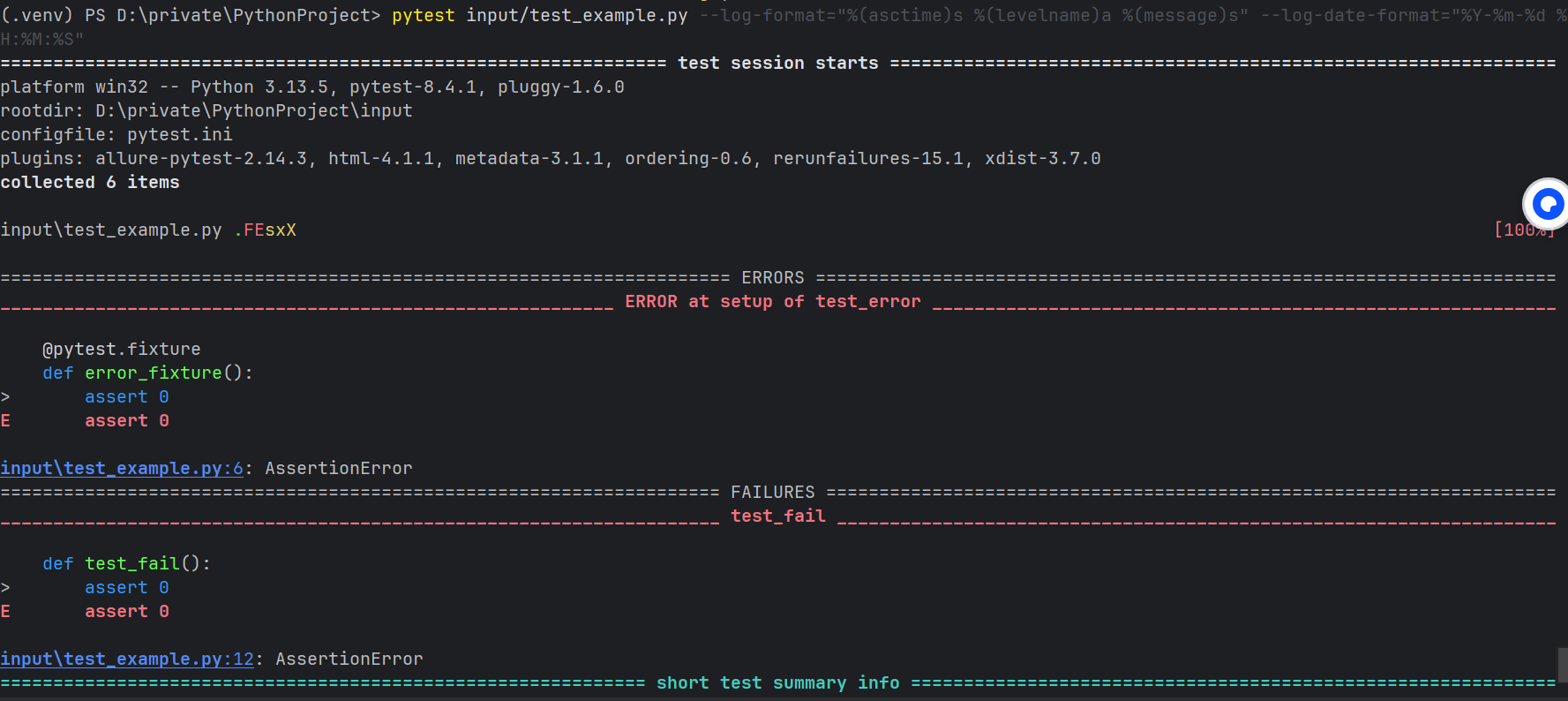Image resolution: width=1568 pixels, height=701 pixels.
Task: Click the terminal scrollbar thumb
Action: (1563, 665)
